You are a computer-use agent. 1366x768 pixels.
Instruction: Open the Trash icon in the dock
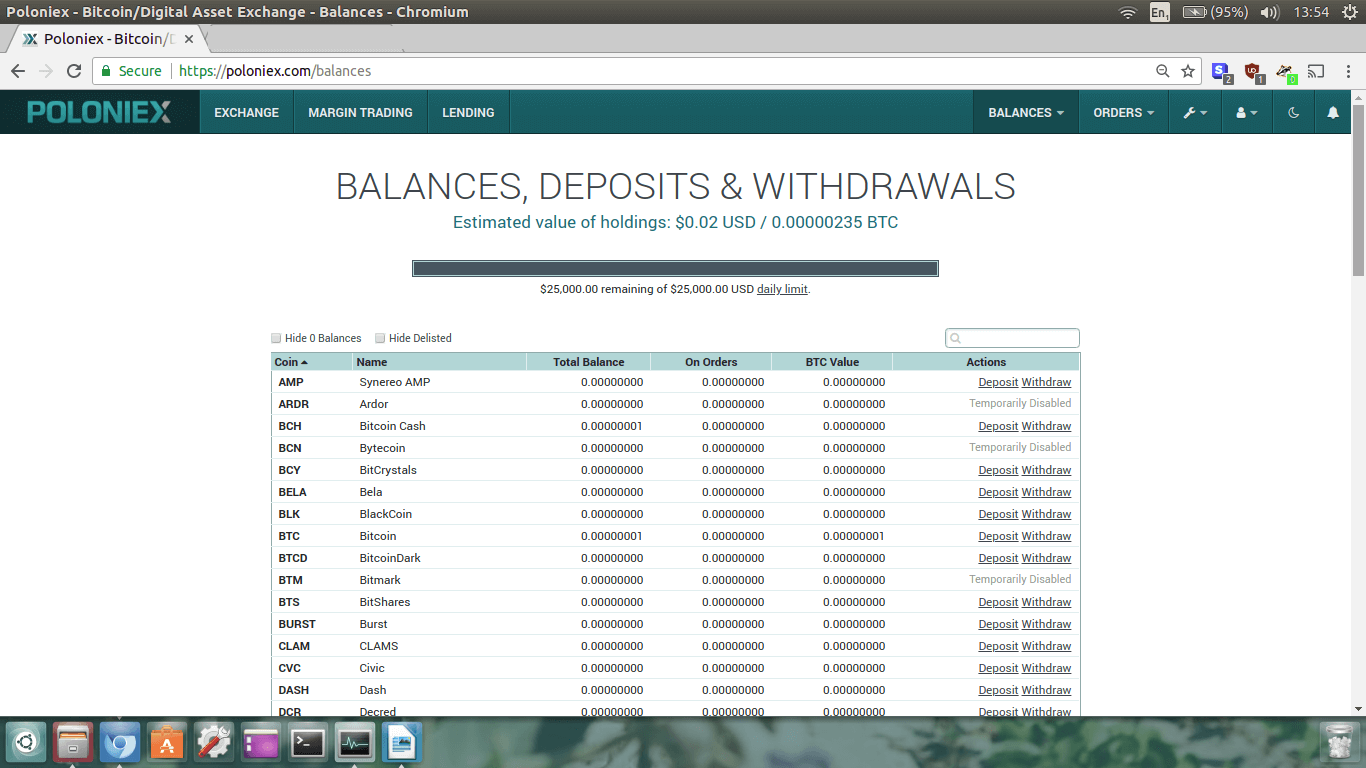[1339, 743]
